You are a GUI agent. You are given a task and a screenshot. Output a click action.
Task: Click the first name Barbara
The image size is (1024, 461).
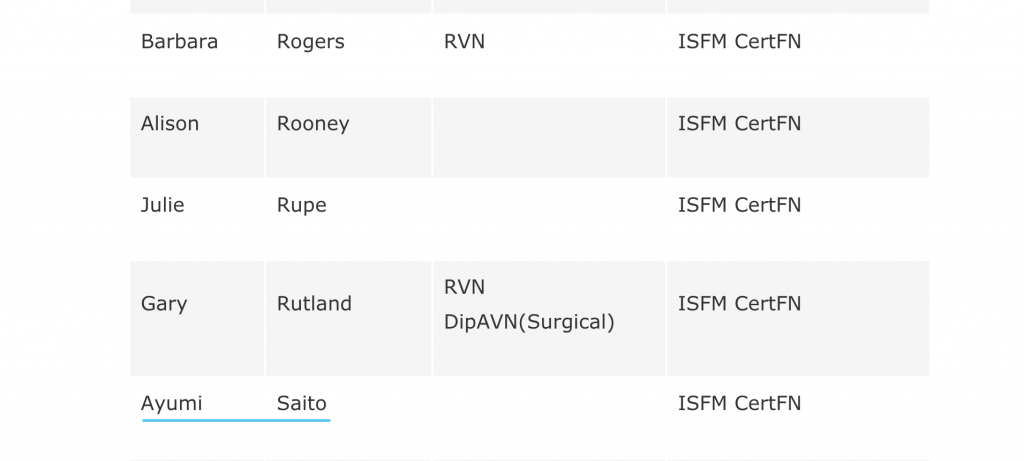pyautogui.click(x=179, y=41)
